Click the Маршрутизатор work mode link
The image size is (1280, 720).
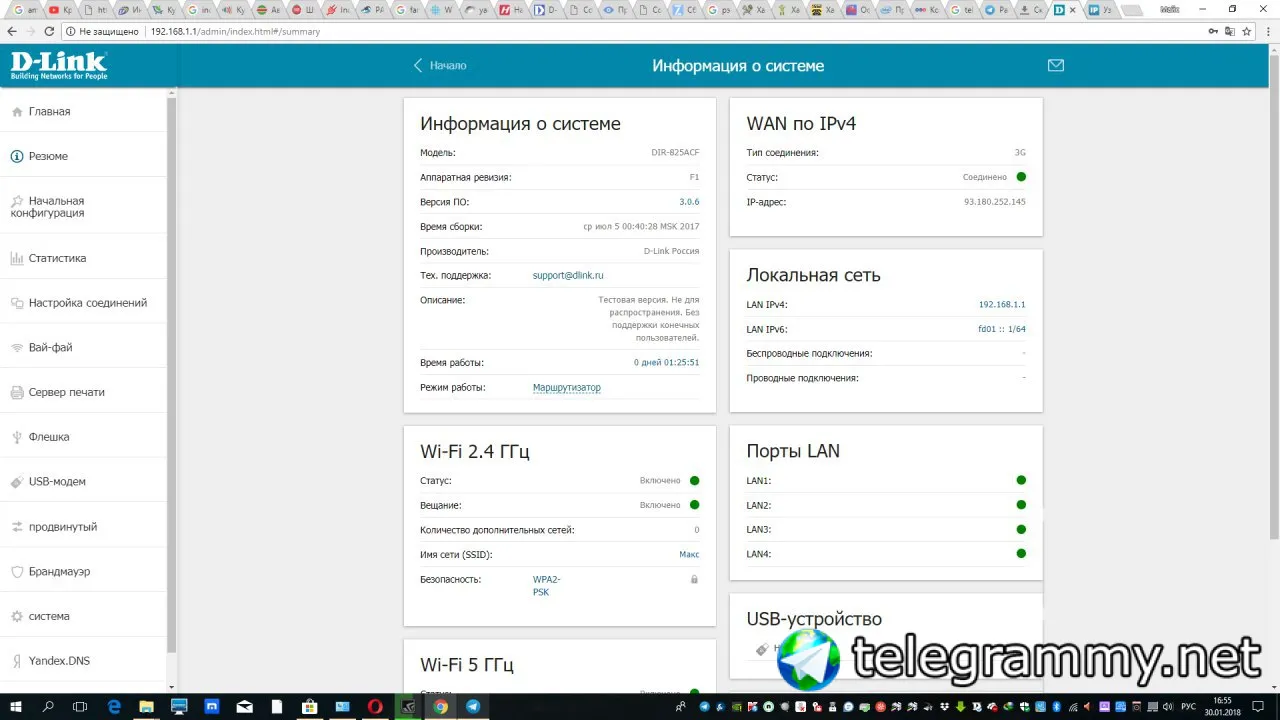click(x=567, y=388)
